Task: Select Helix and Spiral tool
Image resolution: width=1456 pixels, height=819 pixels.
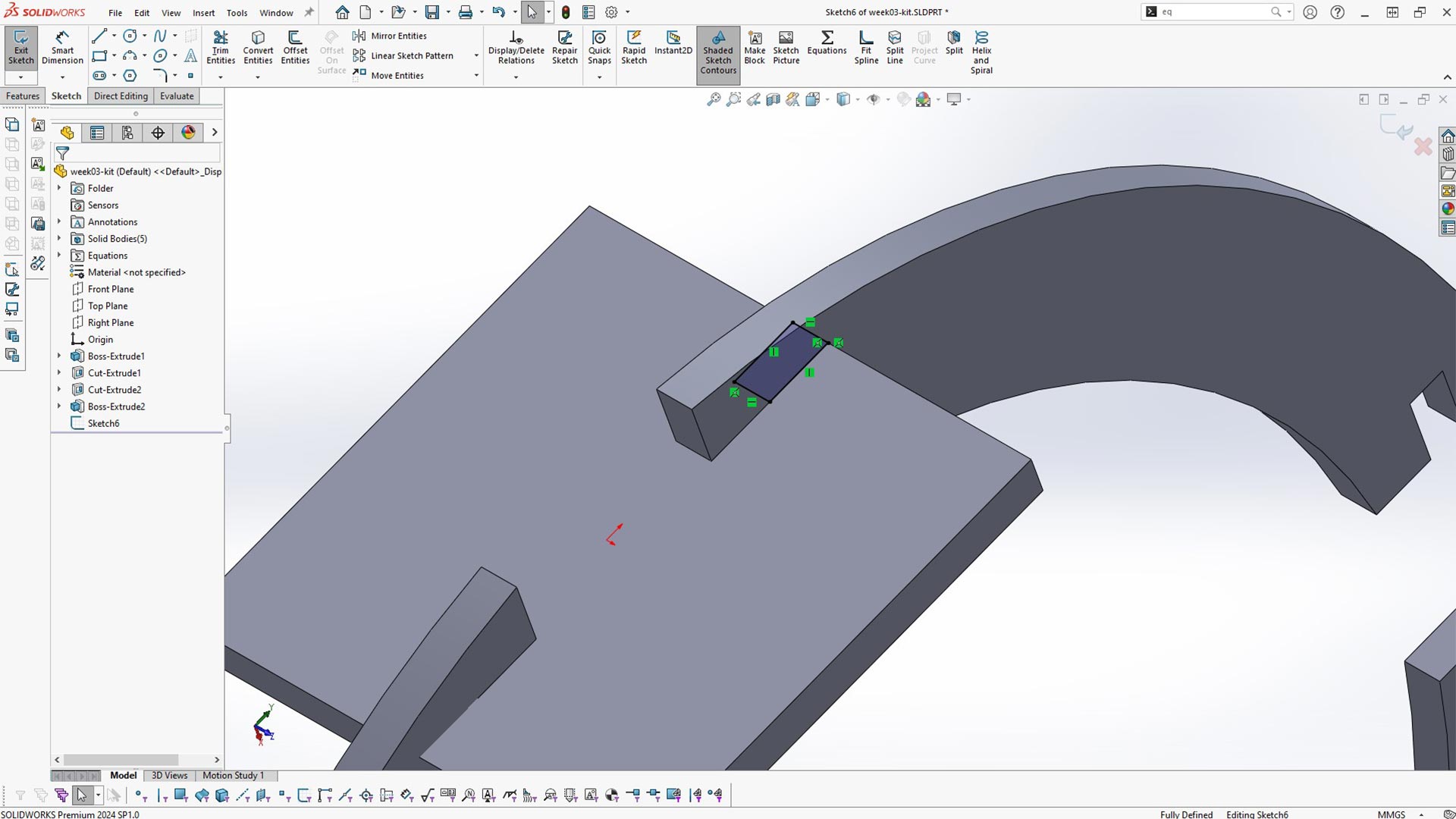Action: pyautogui.click(x=981, y=52)
